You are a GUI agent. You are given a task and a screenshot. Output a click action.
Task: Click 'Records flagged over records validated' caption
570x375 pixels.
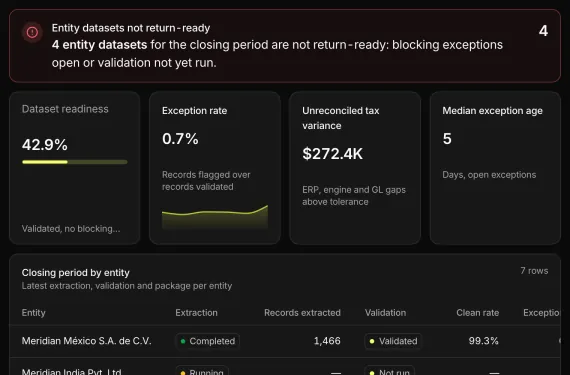point(206,181)
